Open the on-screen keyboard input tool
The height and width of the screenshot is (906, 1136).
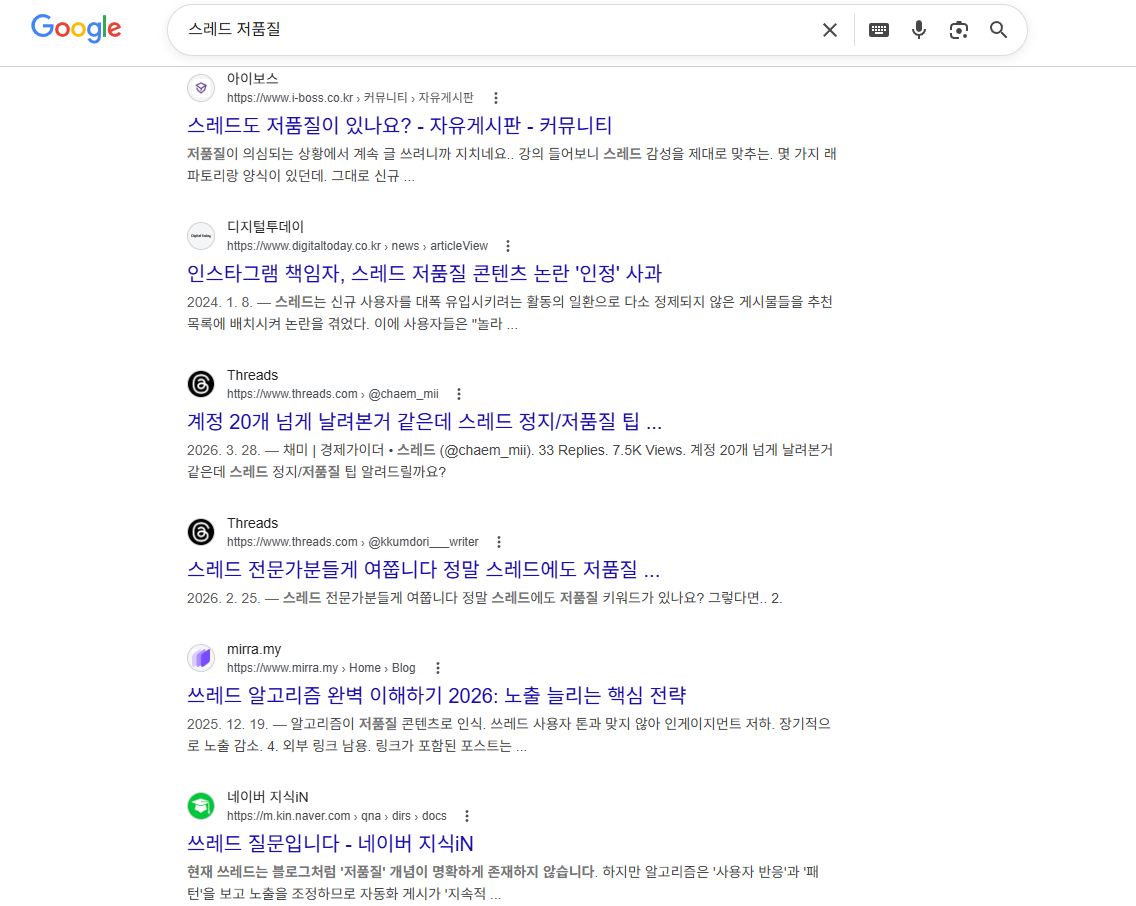pyautogui.click(x=879, y=30)
